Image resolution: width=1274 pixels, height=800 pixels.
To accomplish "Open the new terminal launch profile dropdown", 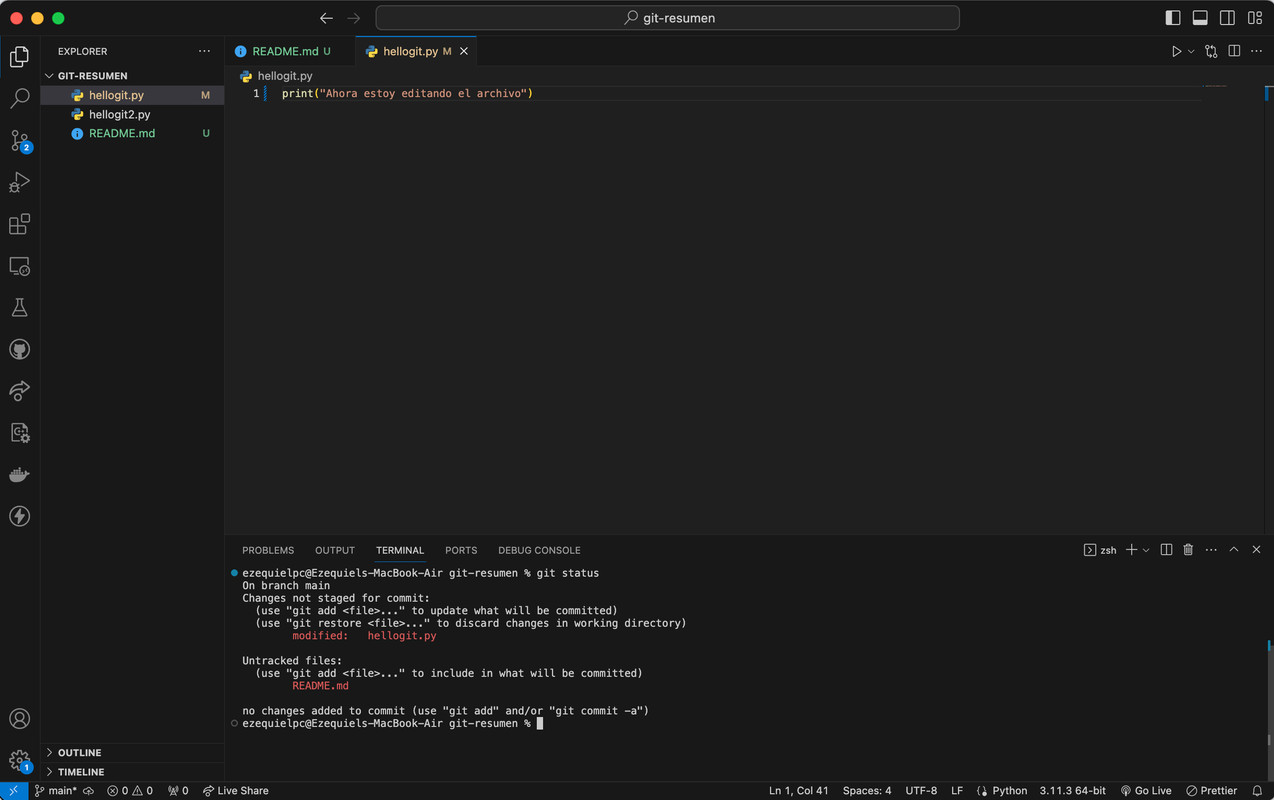I will point(1146,550).
